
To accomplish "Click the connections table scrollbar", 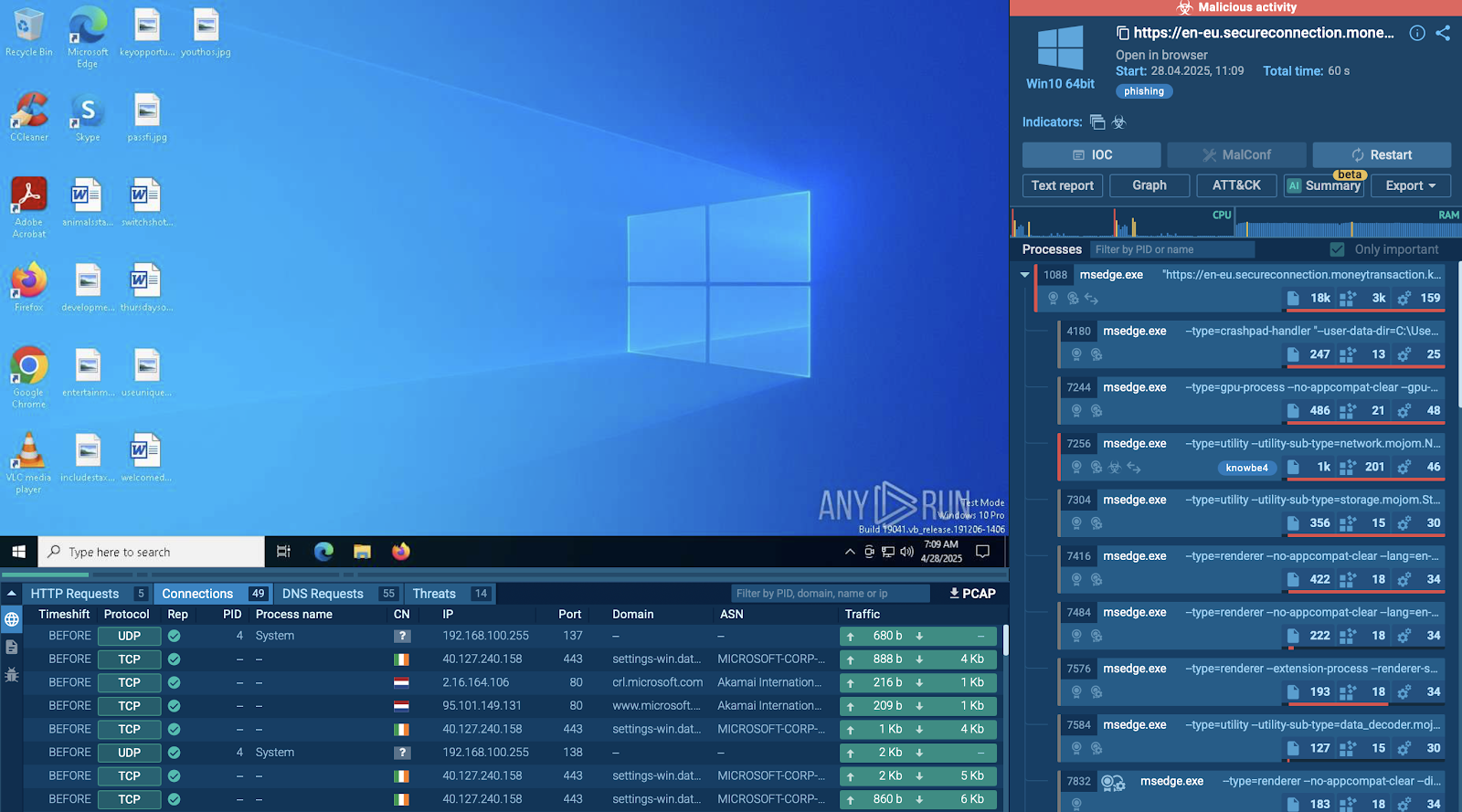I will pyautogui.click(x=1005, y=639).
